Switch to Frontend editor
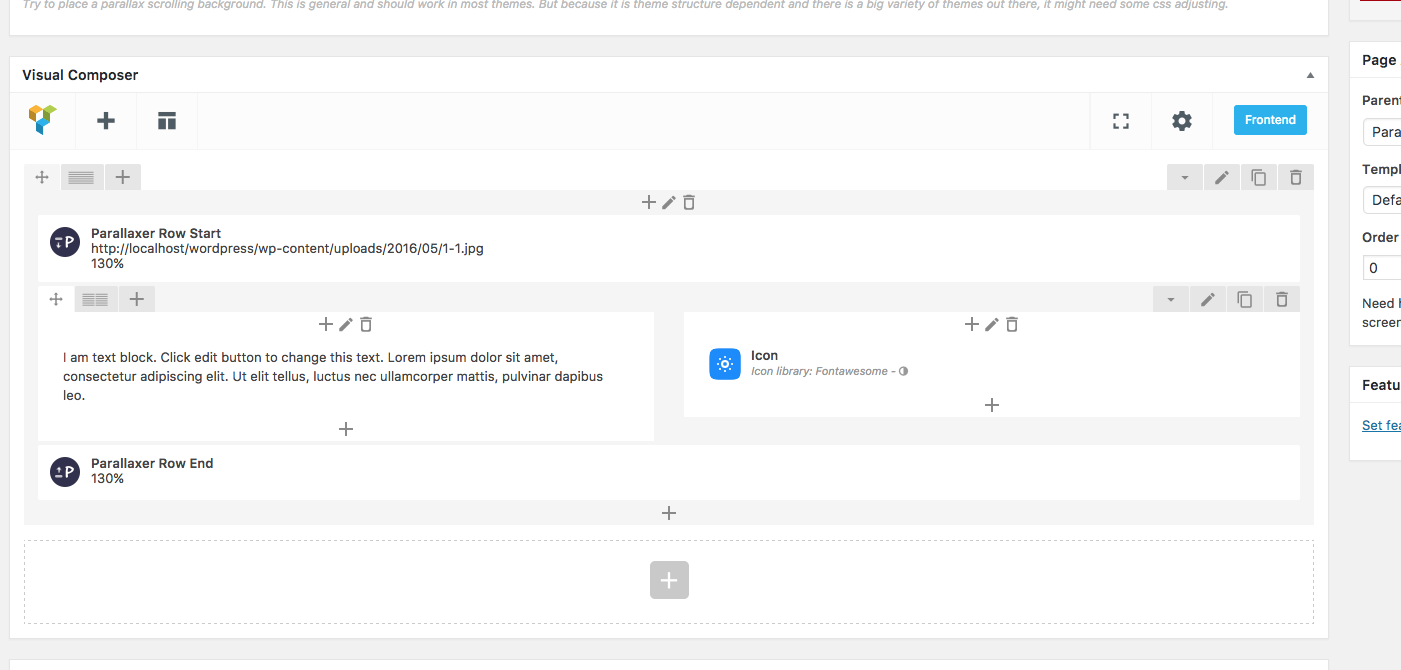Image resolution: width=1401 pixels, height=670 pixels. 1270,120
